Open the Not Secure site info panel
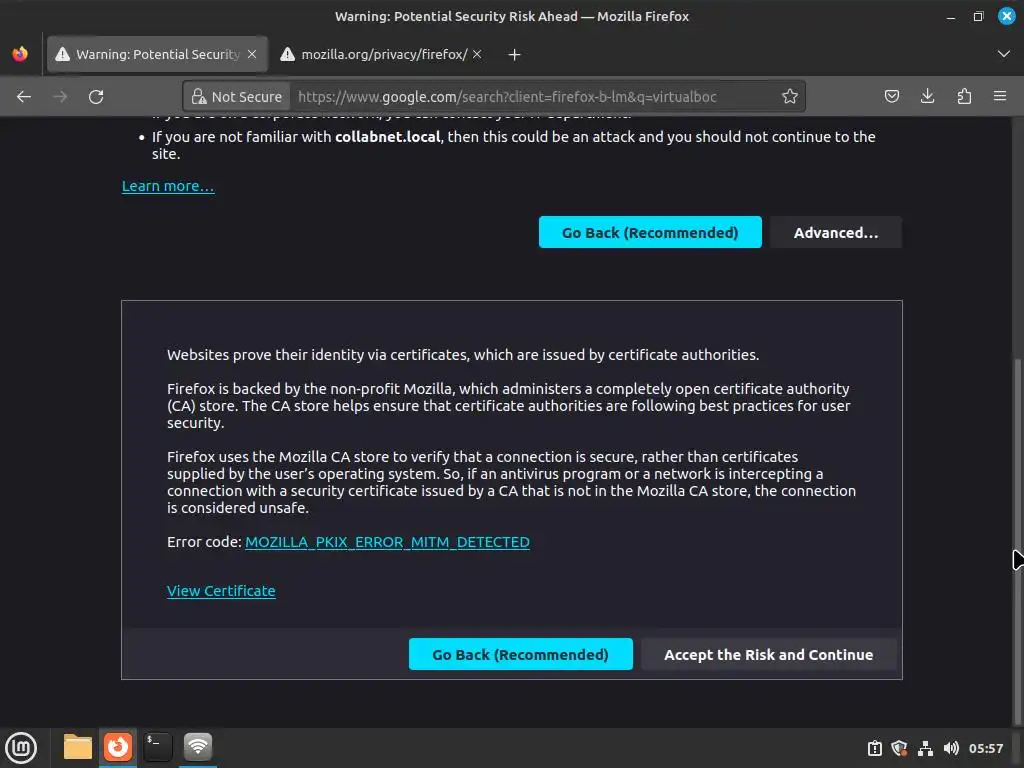Image resolution: width=1024 pixels, height=768 pixels. pyautogui.click(x=236, y=97)
